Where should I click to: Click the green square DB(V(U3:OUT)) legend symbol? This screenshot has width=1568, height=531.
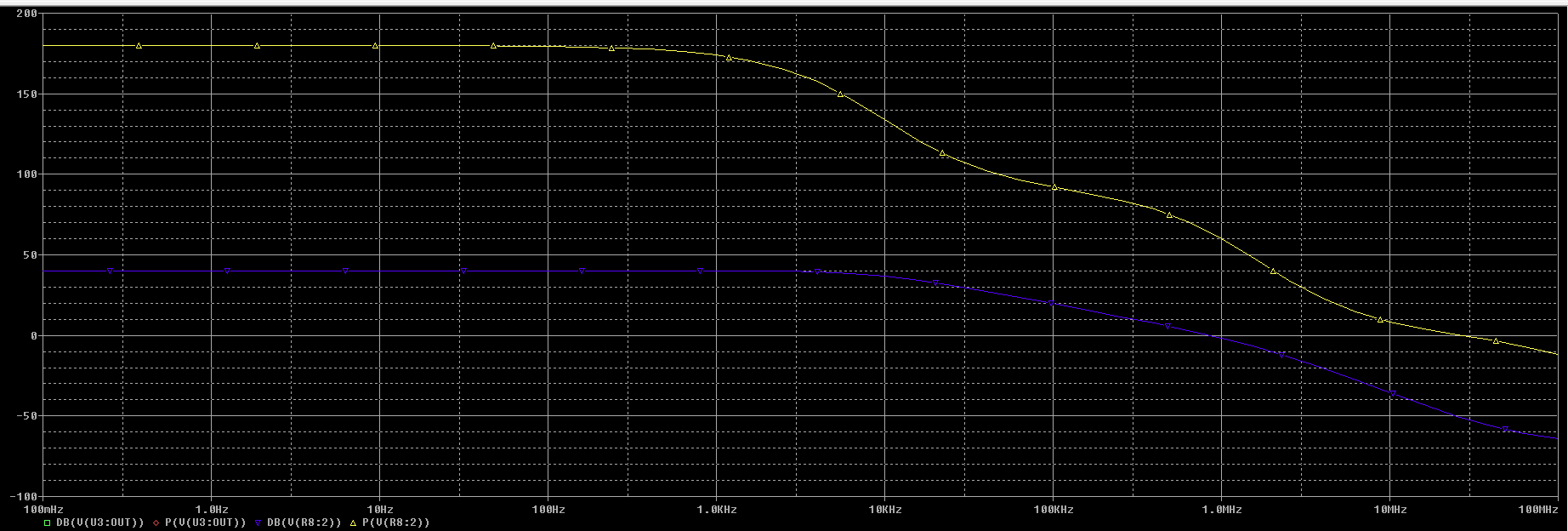tap(48, 522)
